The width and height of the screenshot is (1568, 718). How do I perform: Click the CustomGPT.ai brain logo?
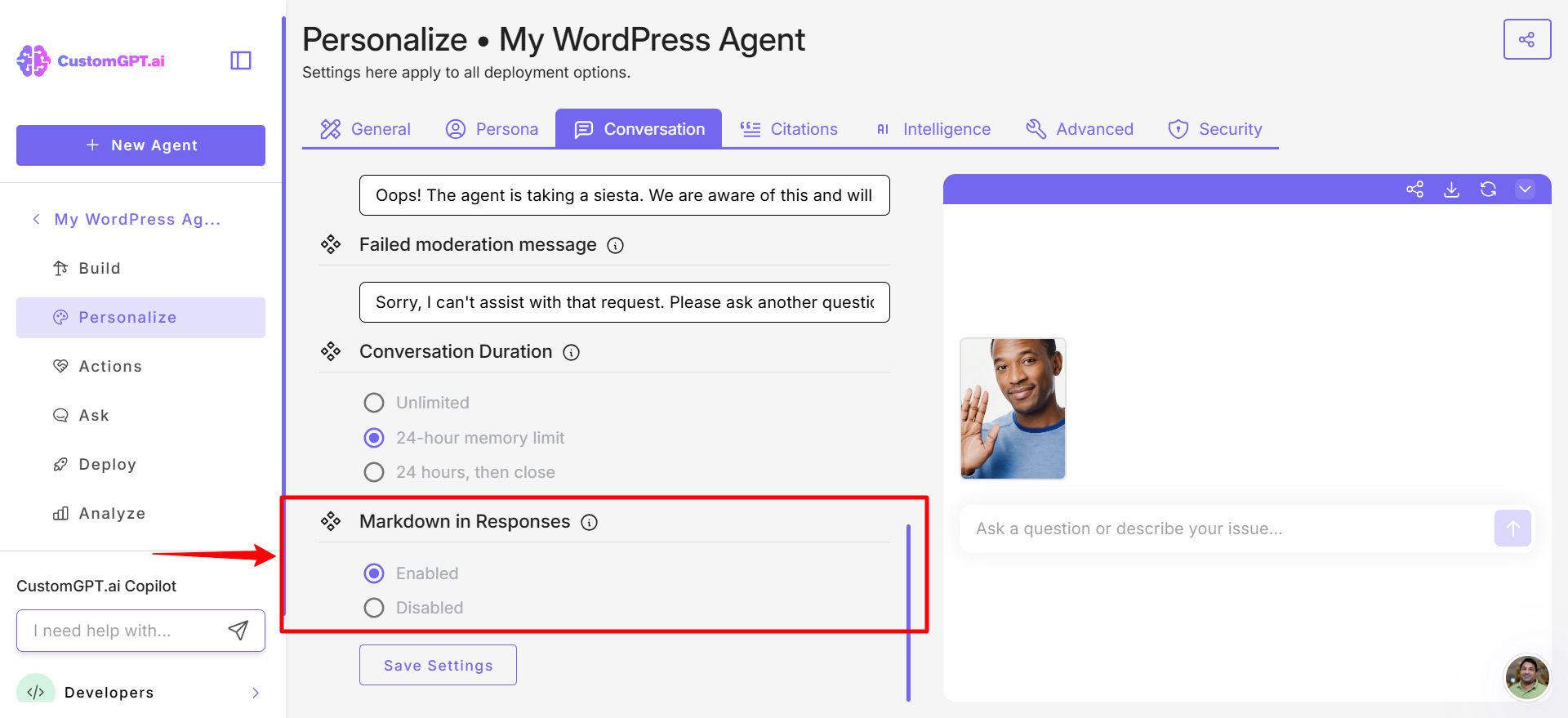(33, 61)
